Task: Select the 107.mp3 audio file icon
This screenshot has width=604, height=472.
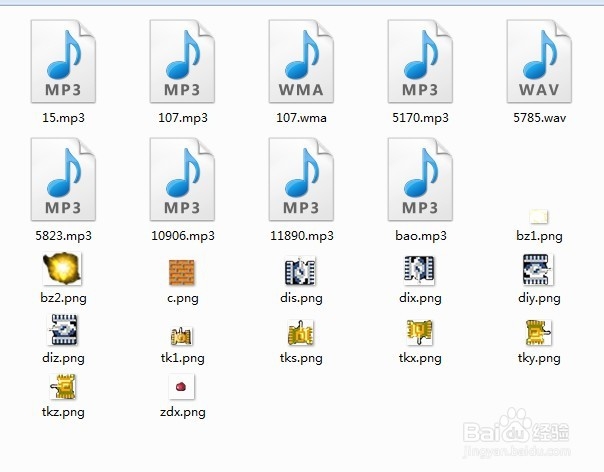Action: tap(182, 62)
